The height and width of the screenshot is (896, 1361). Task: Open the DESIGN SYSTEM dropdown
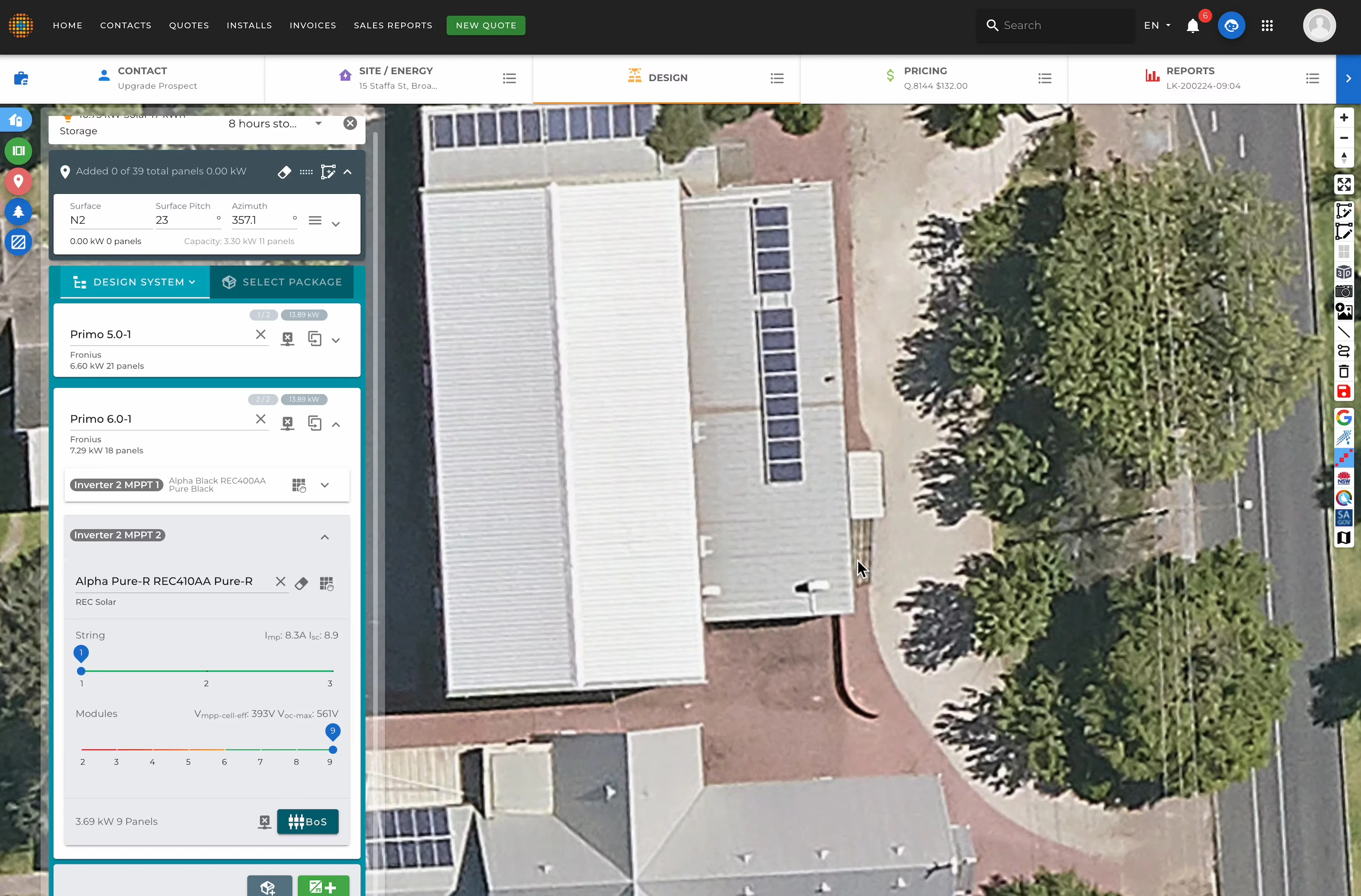[134, 282]
